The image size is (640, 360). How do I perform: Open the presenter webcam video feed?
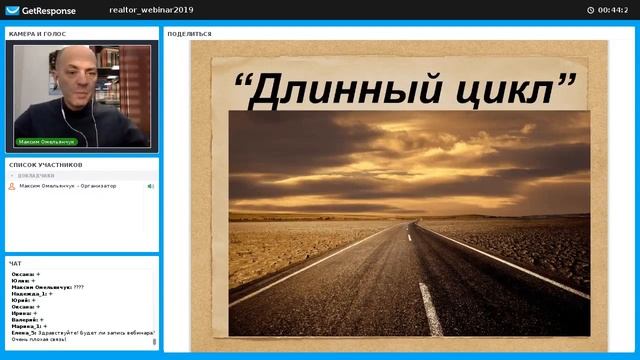coord(82,96)
